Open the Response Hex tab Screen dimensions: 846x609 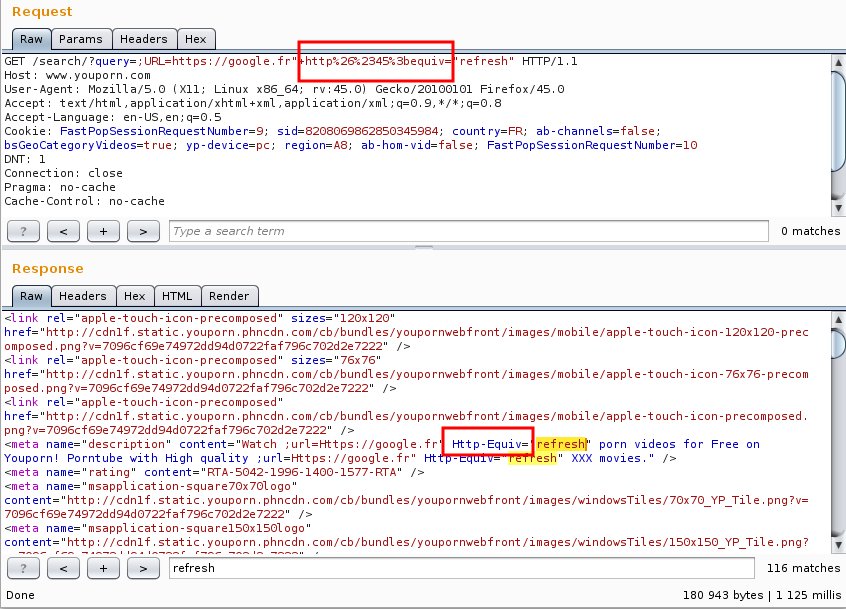(x=135, y=296)
